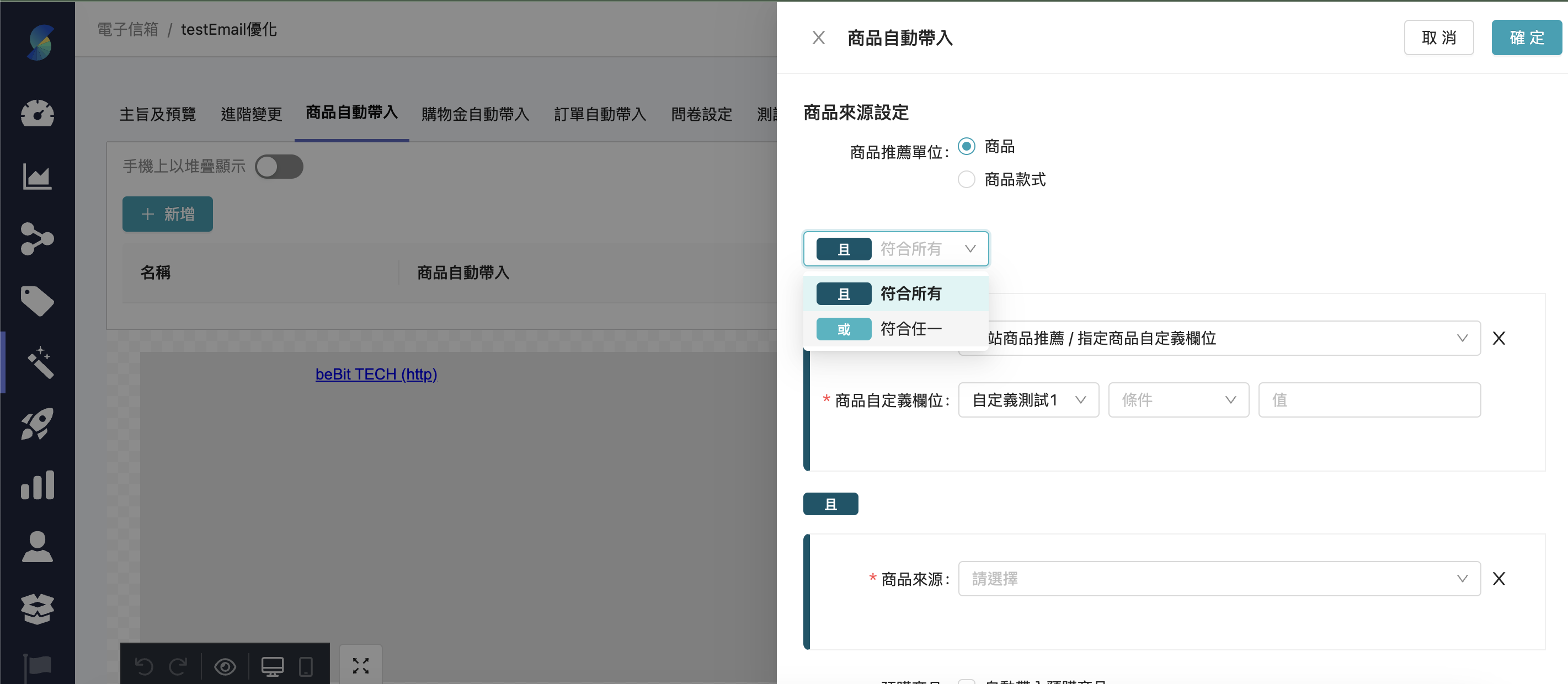Open the dashboard speedometer icon in sidebar
This screenshot has height=684, width=1568.
coord(38,114)
